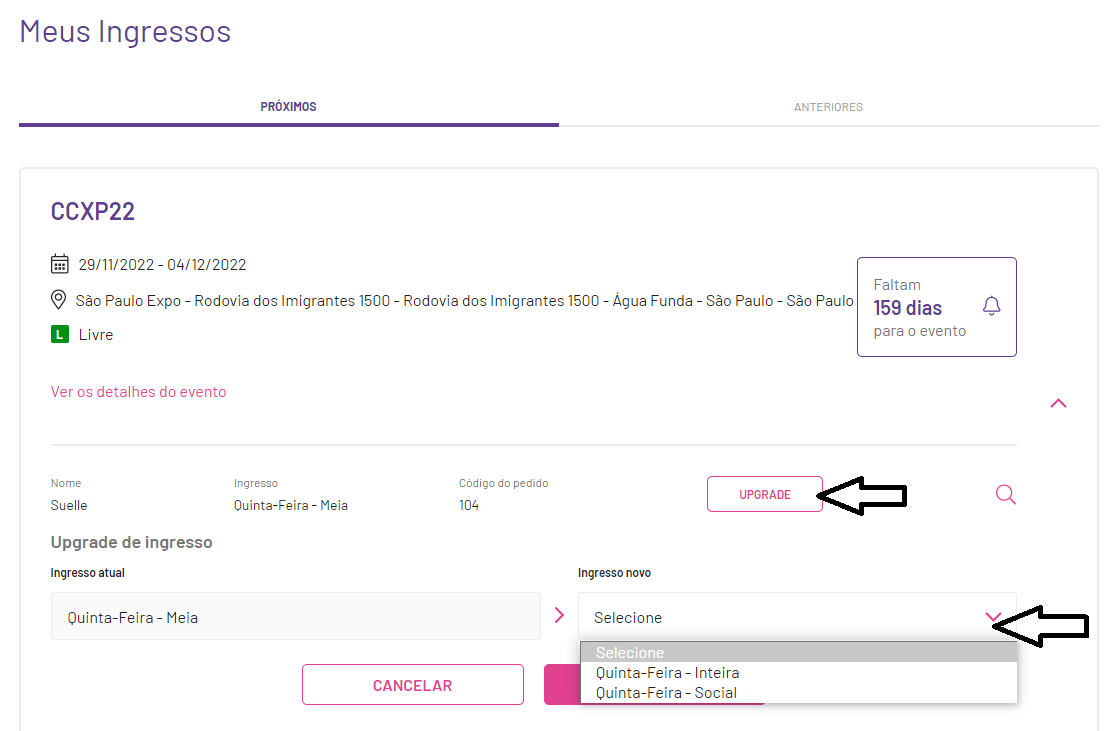Click the Ingresso atual label
The height and width of the screenshot is (731, 1113).
point(87,573)
